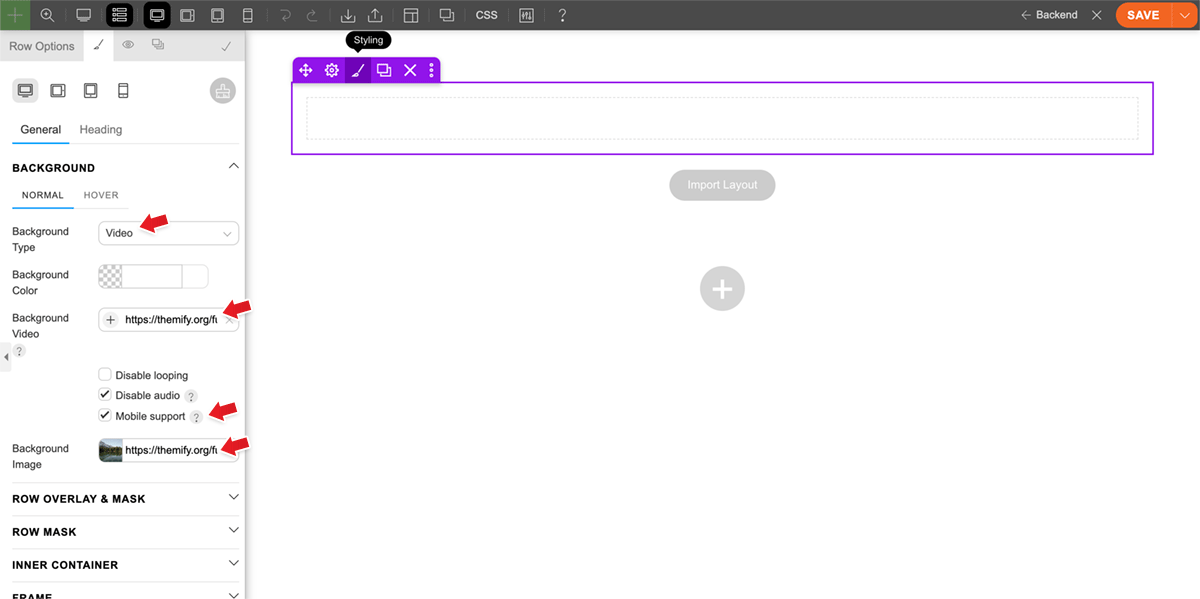Open the Import layout icon
The width and height of the screenshot is (1200, 599).
[x=347, y=15]
